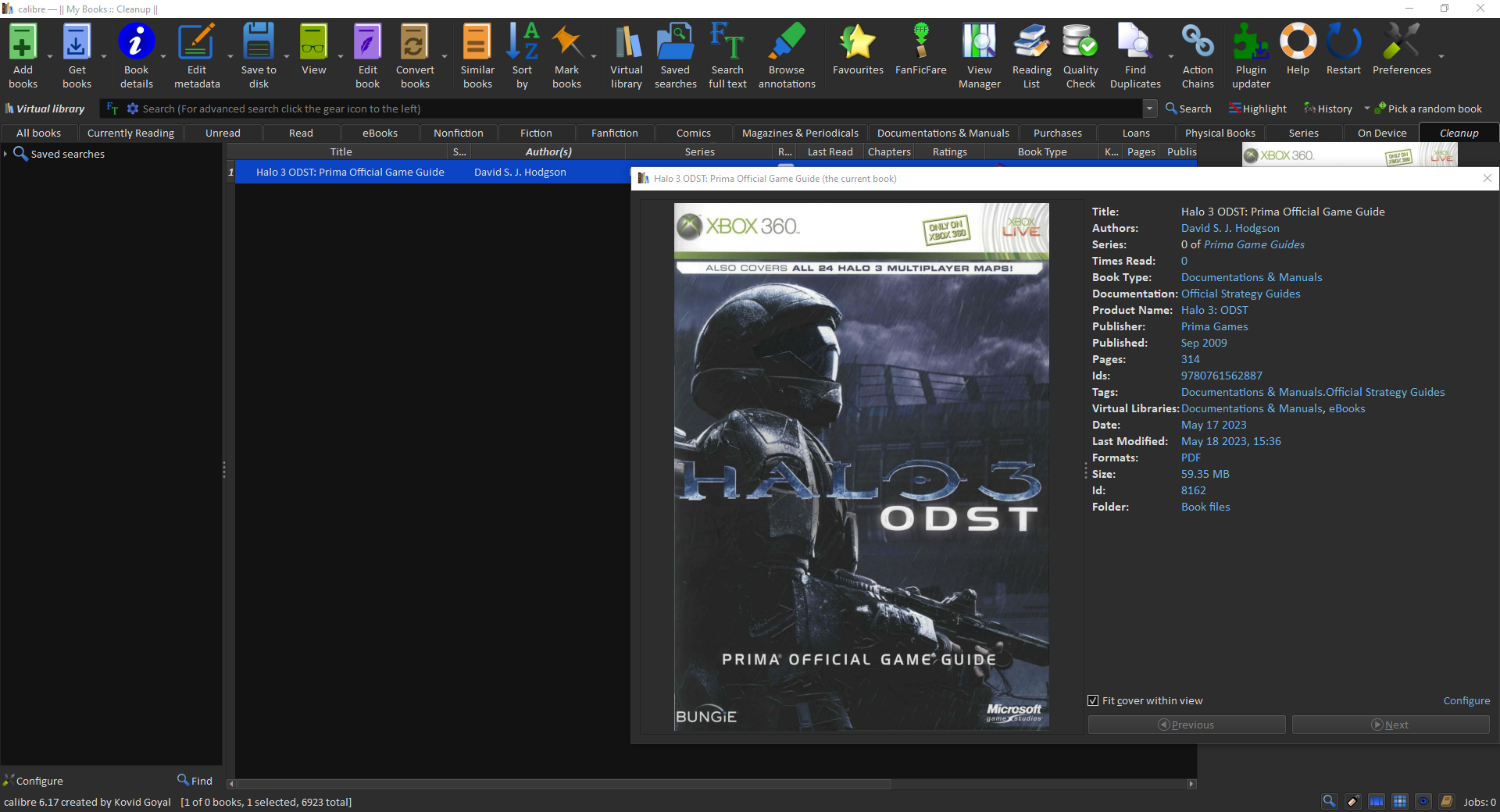Click the Virtual library toolbar icon
The width and height of the screenshot is (1500, 812).
point(627,42)
